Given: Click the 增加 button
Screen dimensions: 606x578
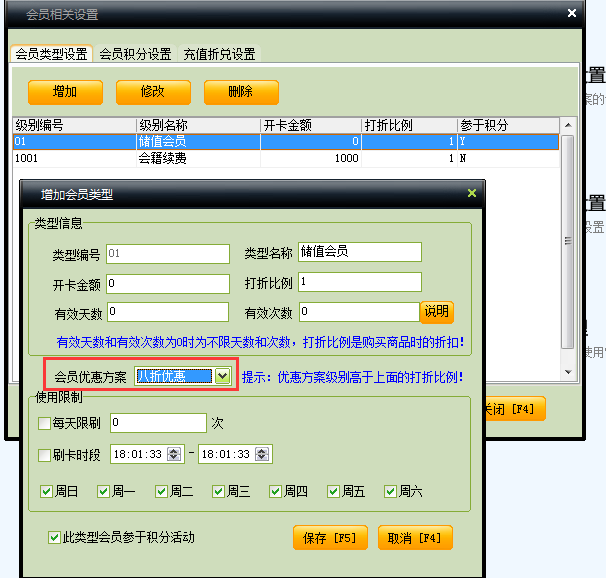Looking at the screenshot, I should point(65,92).
